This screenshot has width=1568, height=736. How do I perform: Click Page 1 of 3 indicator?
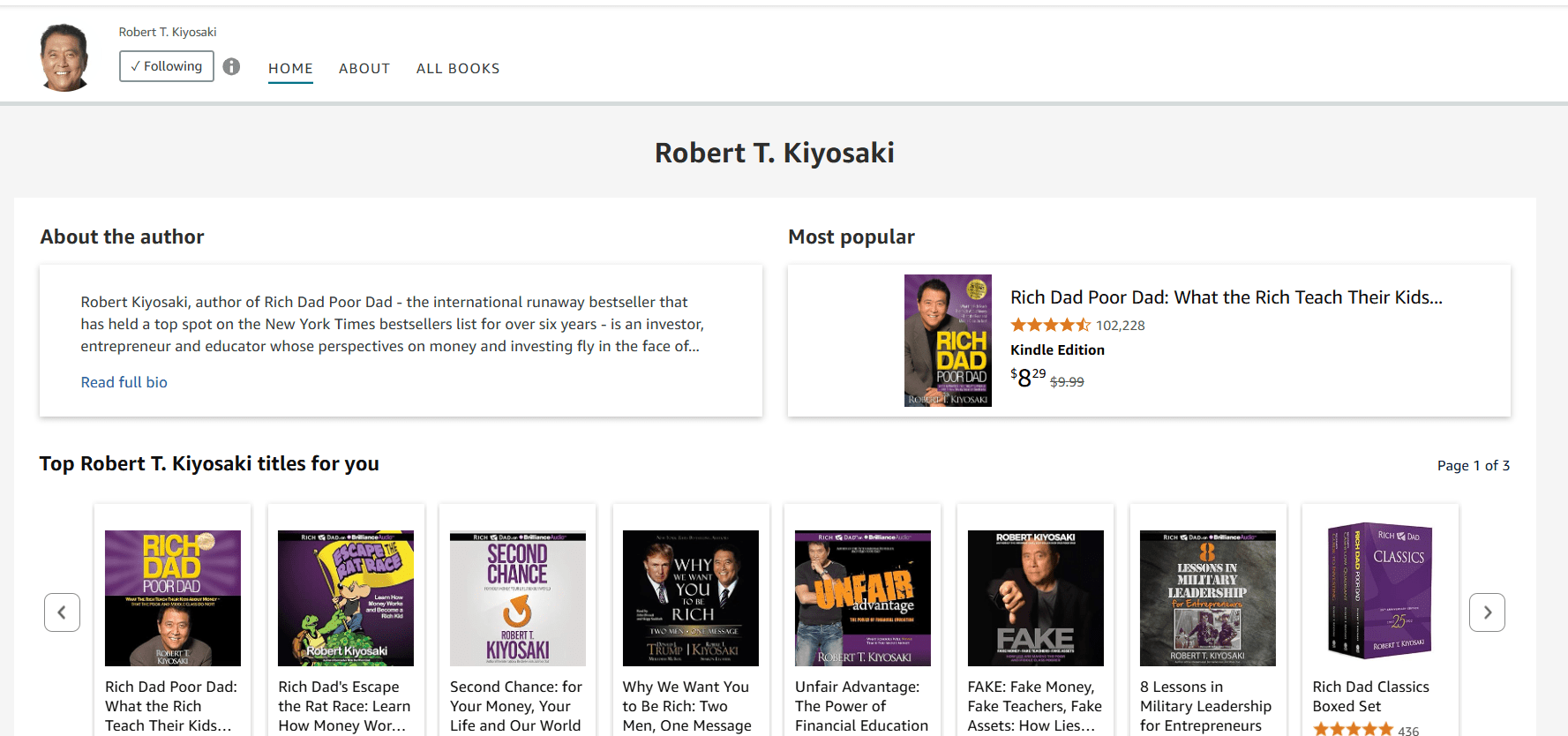(x=1474, y=465)
